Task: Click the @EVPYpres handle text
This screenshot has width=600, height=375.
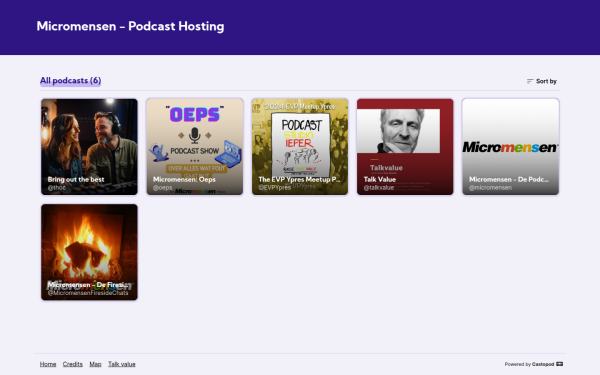Action: (x=275, y=188)
